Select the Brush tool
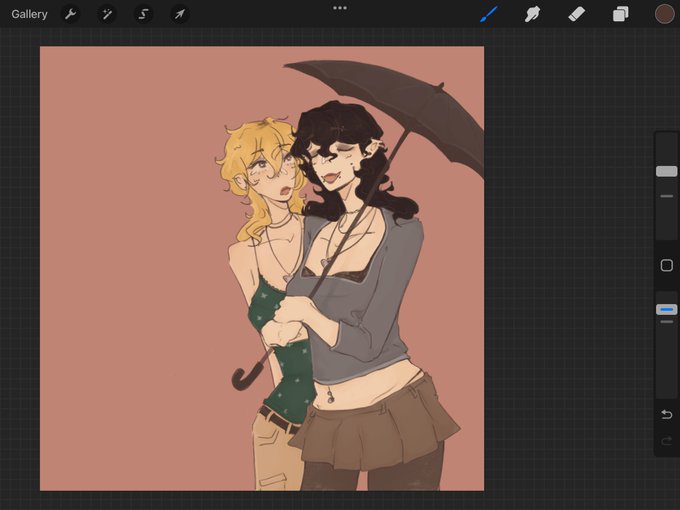680x510 pixels. pos(489,14)
